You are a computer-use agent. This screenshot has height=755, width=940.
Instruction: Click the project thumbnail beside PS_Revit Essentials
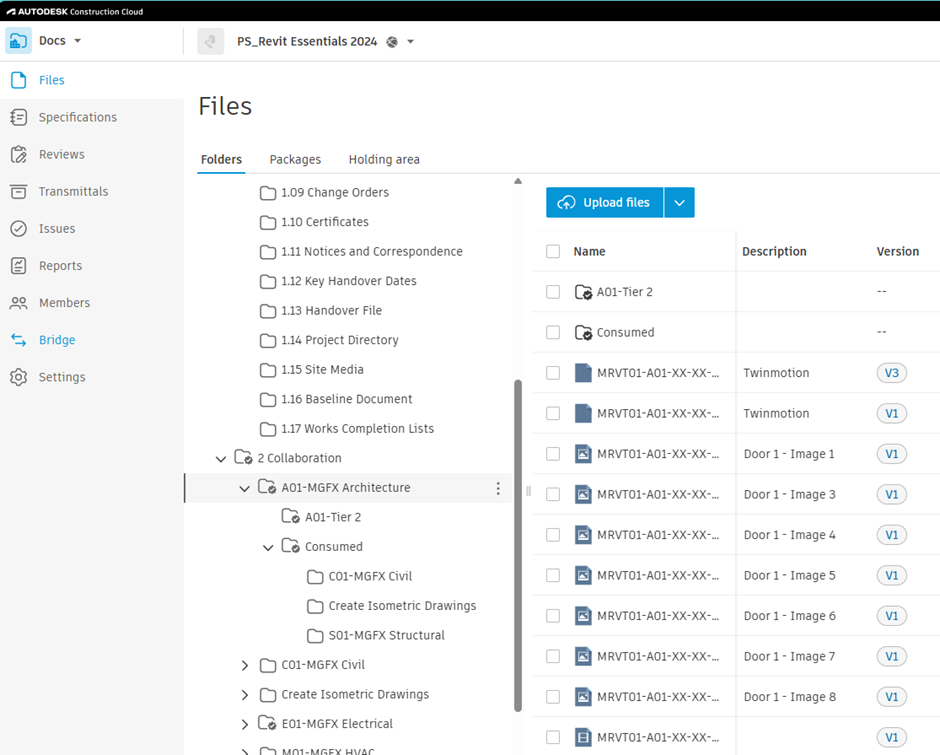tap(210, 41)
